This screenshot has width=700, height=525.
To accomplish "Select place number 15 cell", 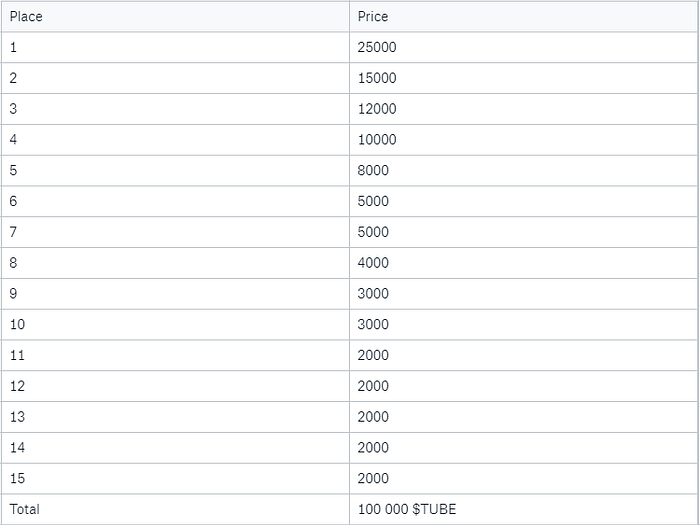I will [x=175, y=479].
